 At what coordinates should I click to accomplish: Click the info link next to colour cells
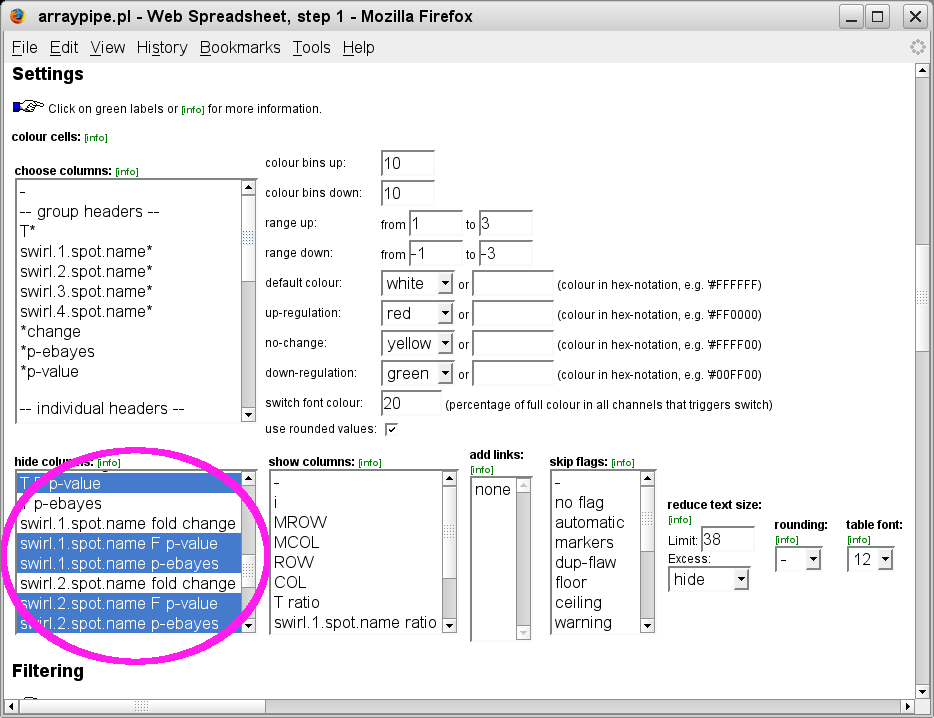click(96, 138)
